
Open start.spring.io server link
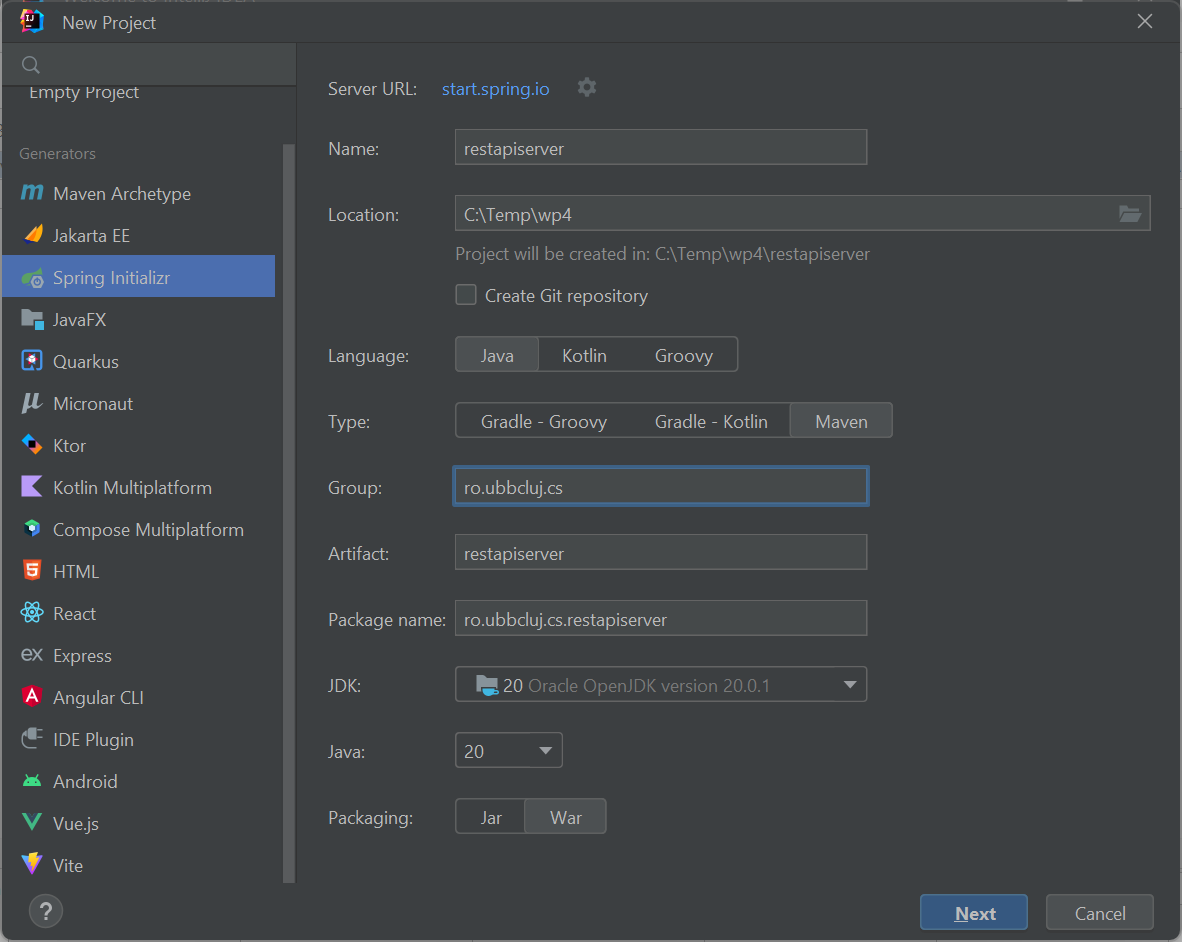point(495,89)
